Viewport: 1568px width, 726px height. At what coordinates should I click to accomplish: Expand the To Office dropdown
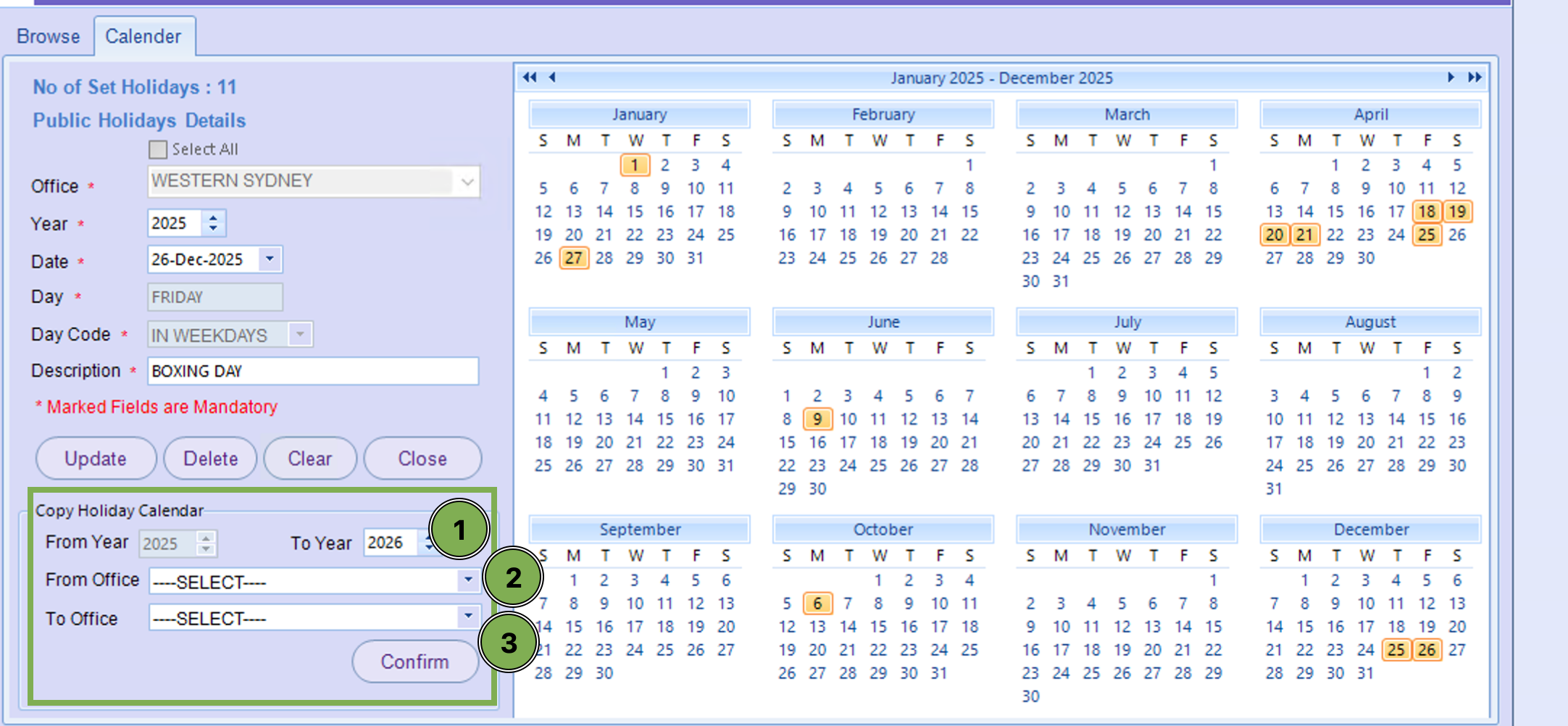(x=468, y=617)
